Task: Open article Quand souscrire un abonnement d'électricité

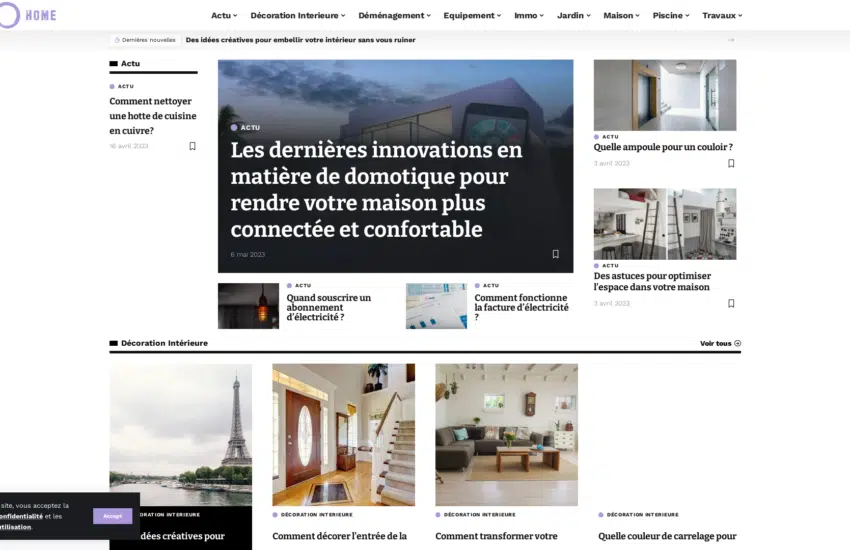Action: (328, 307)
